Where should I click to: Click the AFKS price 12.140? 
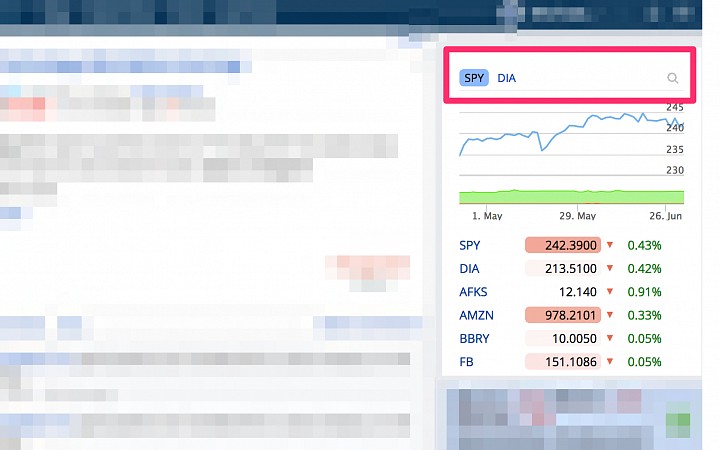(x=578, y=292)
